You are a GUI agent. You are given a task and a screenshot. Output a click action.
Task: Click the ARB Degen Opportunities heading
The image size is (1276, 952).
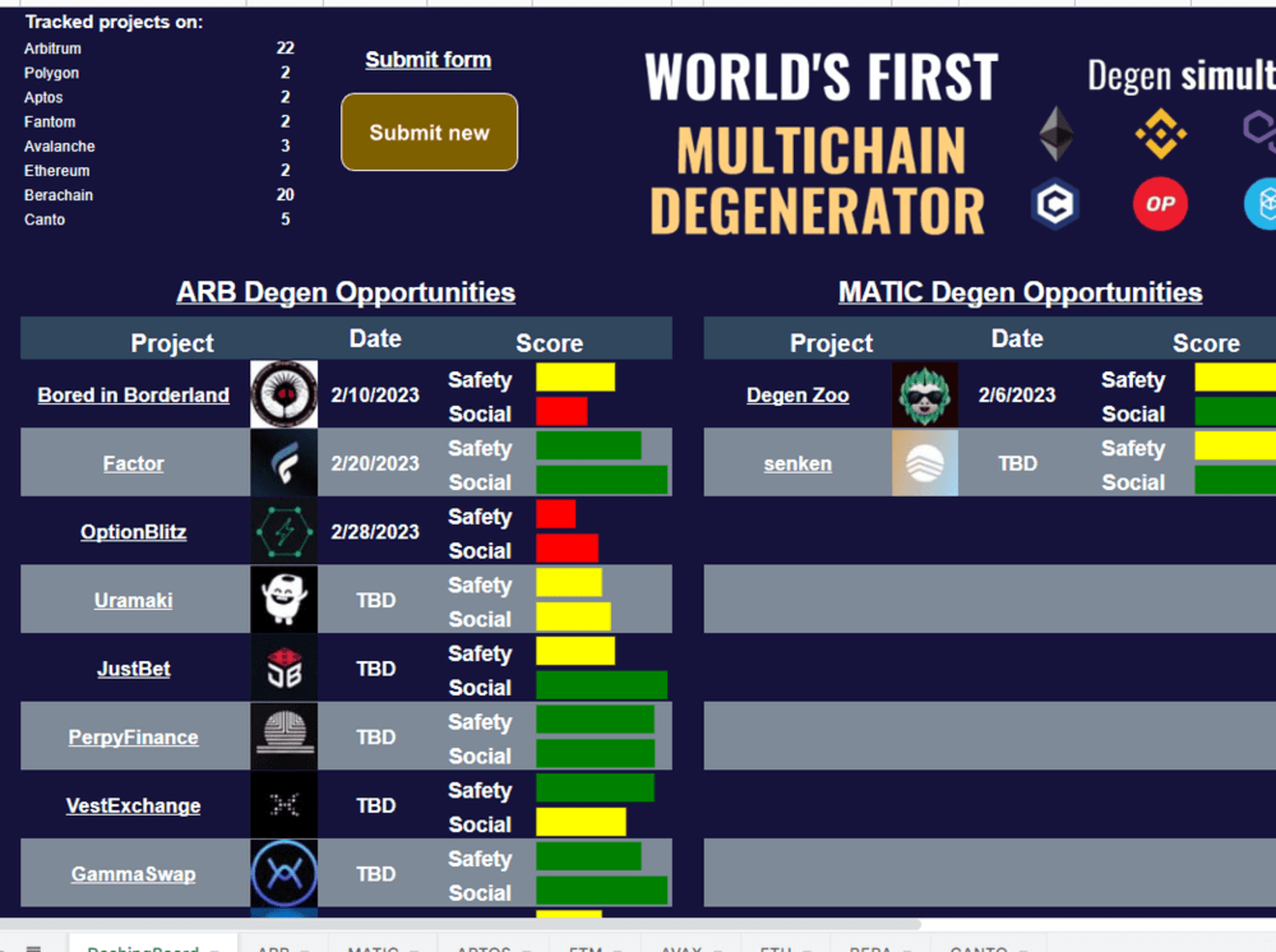pyautogui.click(x=346, y=292)
